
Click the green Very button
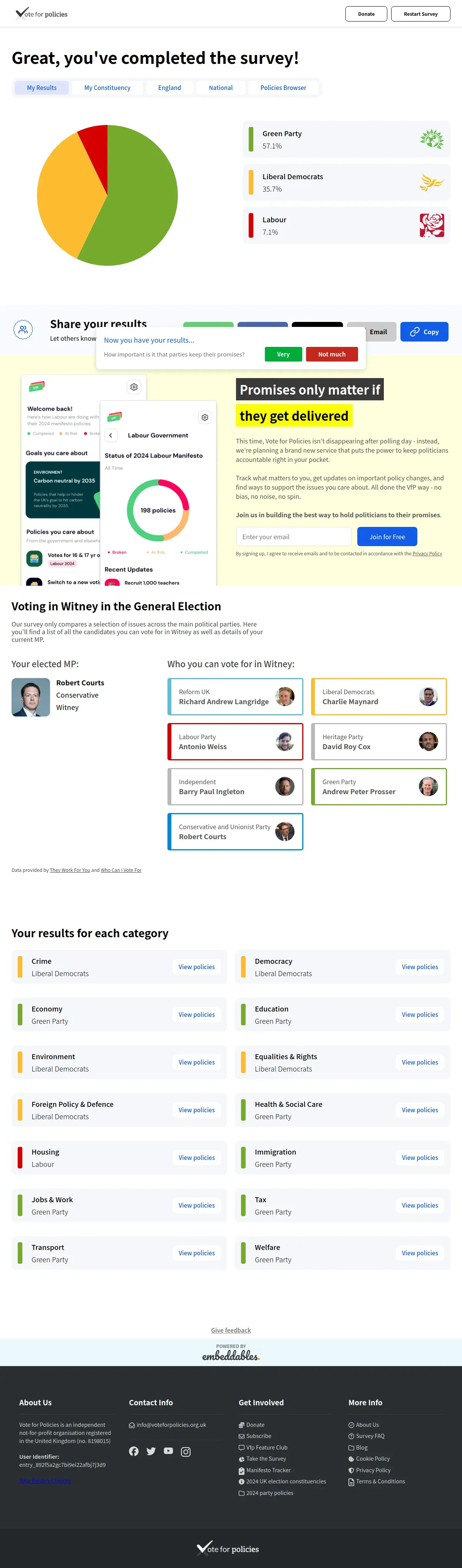coord(283,354)
